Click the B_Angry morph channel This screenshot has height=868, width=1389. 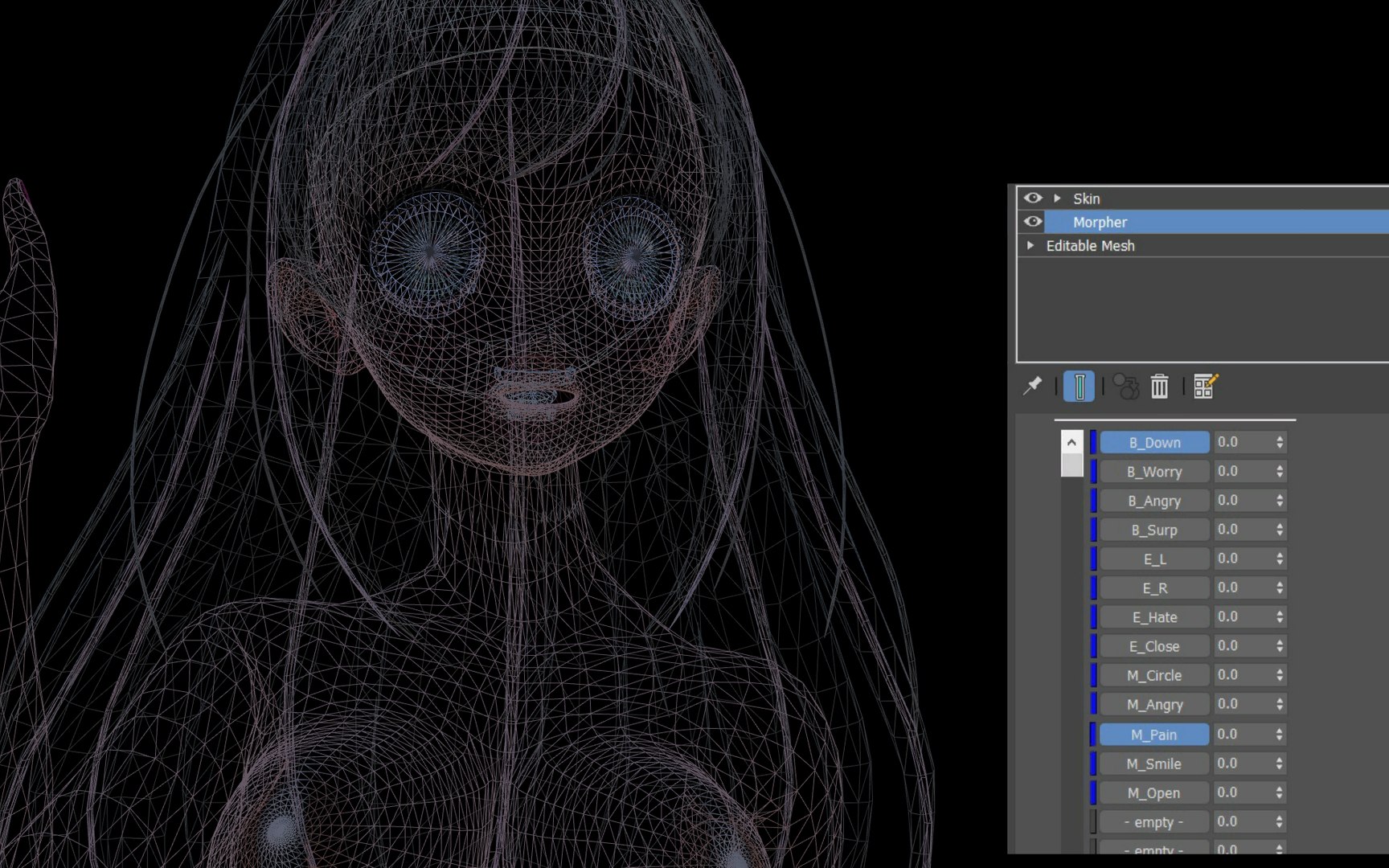1154,501
